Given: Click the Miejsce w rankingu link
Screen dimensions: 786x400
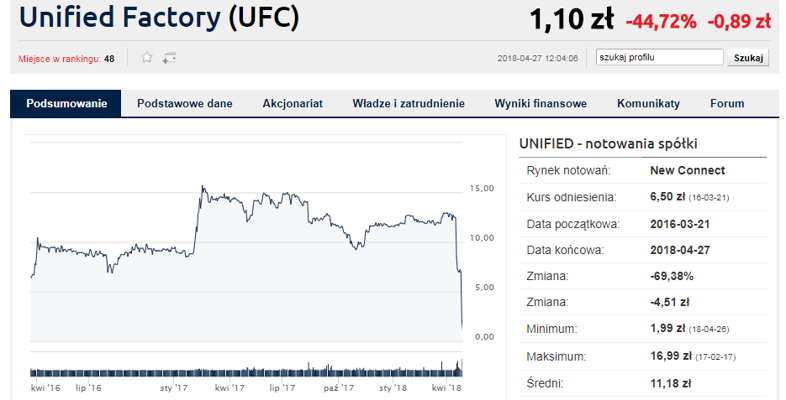Looking at the screenshot, I should coord(59,59).
